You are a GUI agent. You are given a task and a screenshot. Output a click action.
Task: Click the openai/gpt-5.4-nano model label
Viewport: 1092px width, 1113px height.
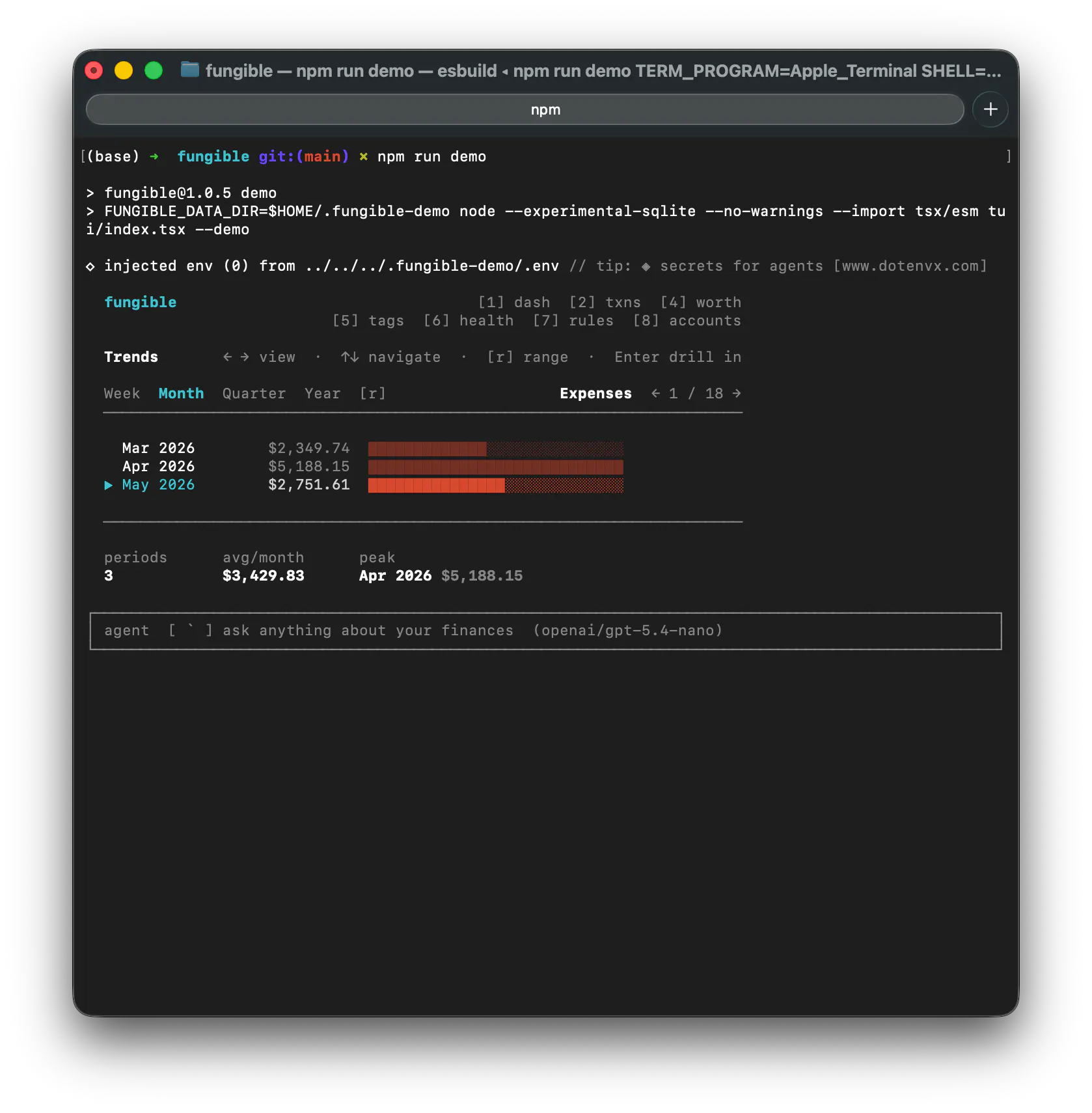[x=627, y=630]
